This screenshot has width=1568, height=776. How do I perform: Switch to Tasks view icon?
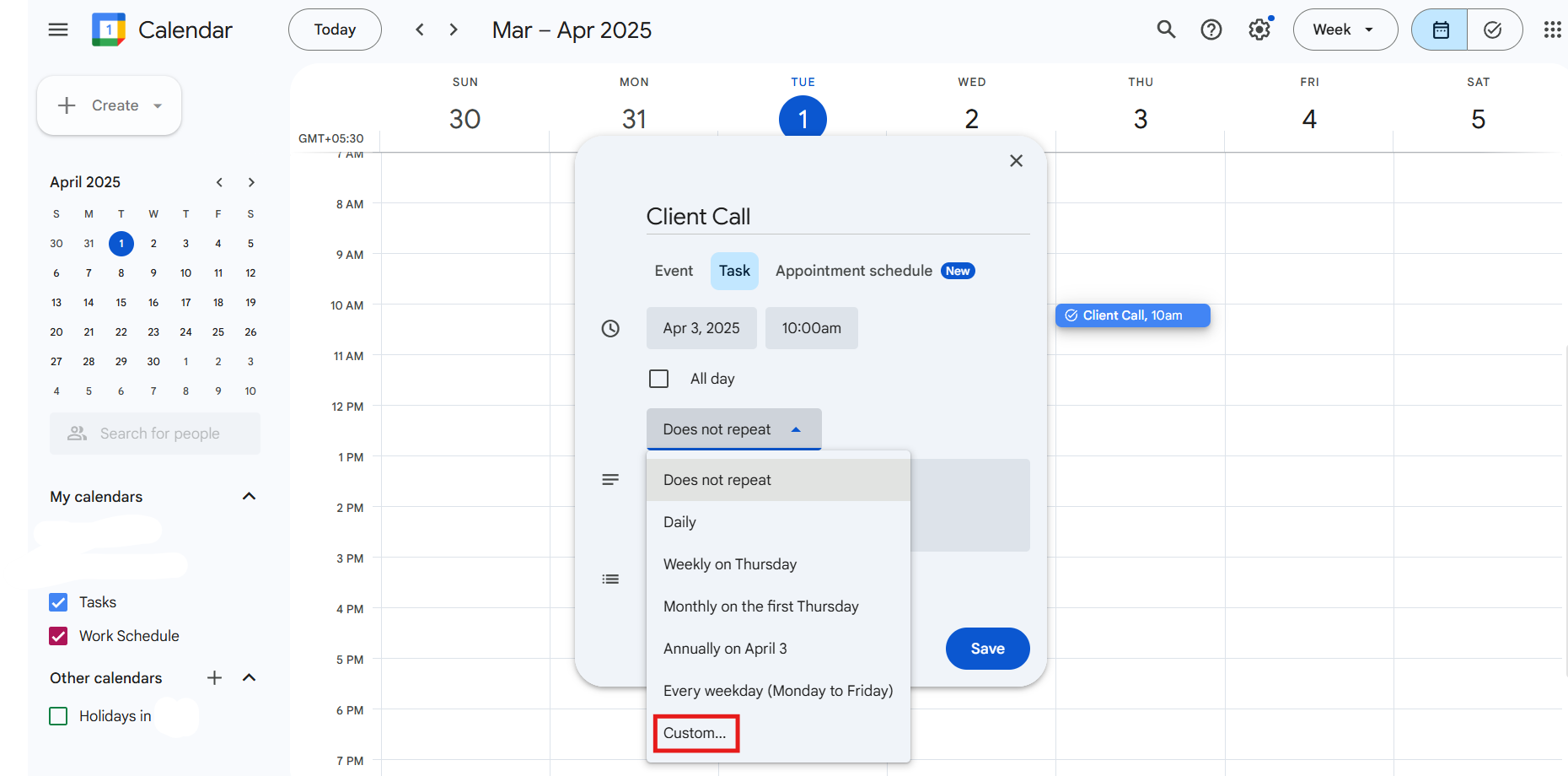pos(1494,29)
